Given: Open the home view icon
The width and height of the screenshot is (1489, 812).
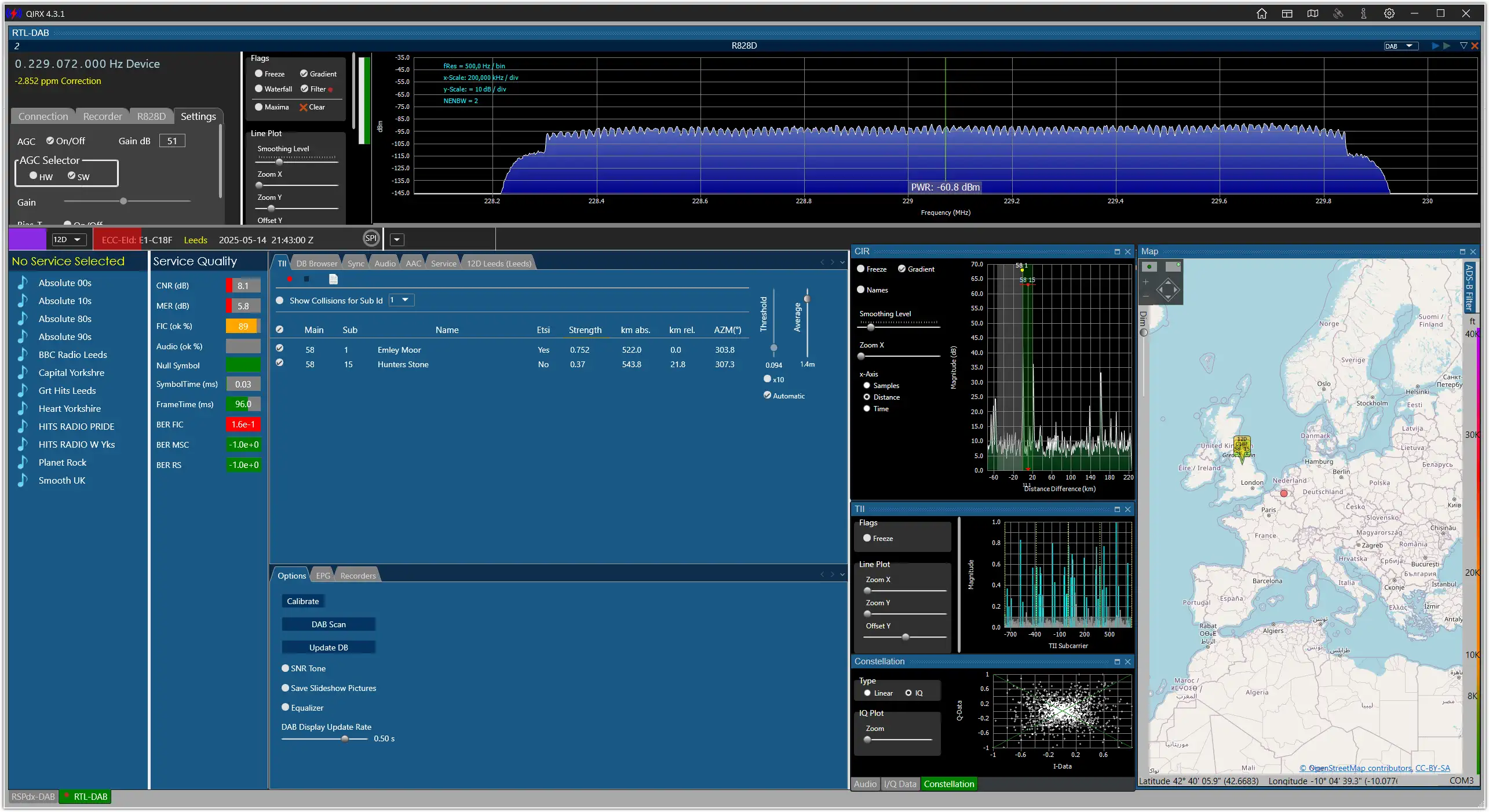Looking at the screenshot, I should 1261,13.
